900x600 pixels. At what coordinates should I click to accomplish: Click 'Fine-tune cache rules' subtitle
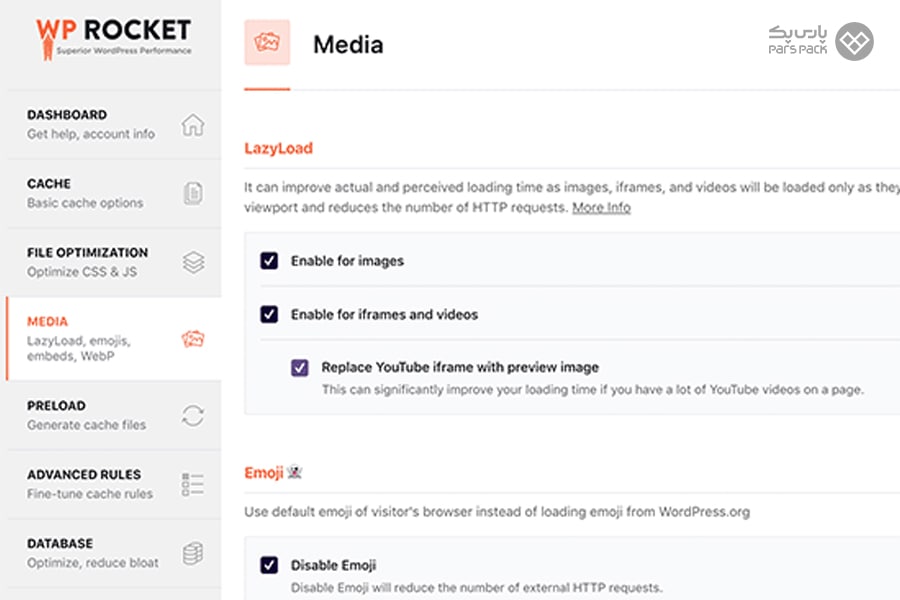click(x=90, y=494)
